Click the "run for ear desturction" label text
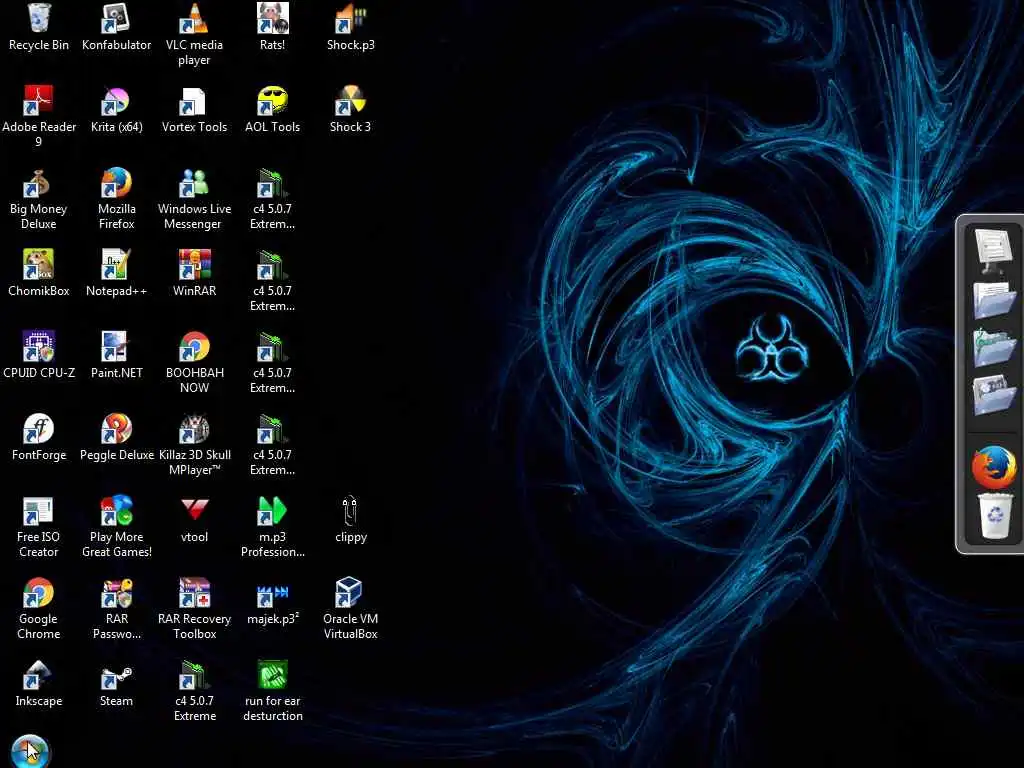Image resolution: width=1024 pixels, height=768 pixels. [272, 709]
